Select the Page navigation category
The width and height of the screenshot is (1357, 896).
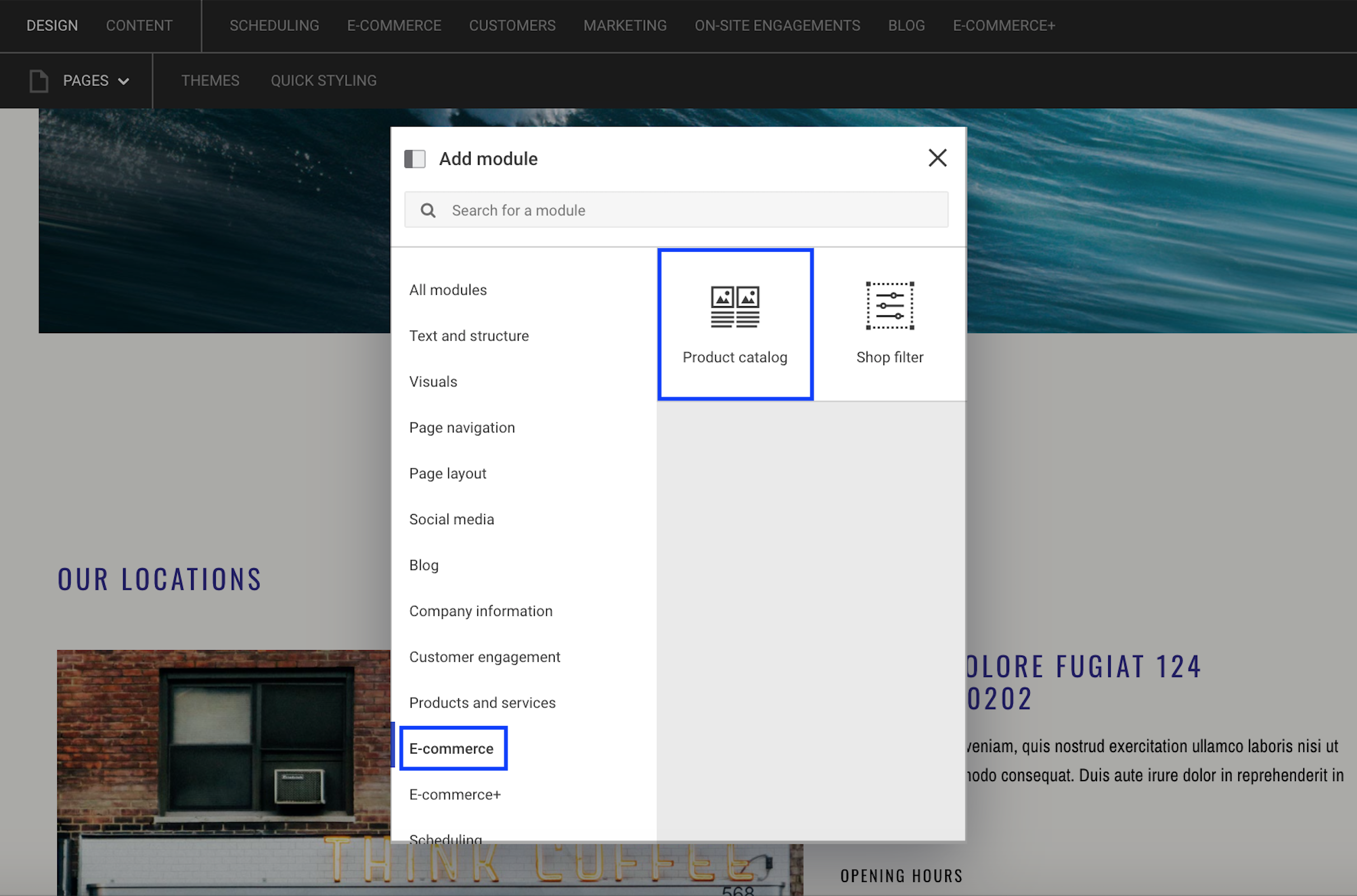coord(462,427)
